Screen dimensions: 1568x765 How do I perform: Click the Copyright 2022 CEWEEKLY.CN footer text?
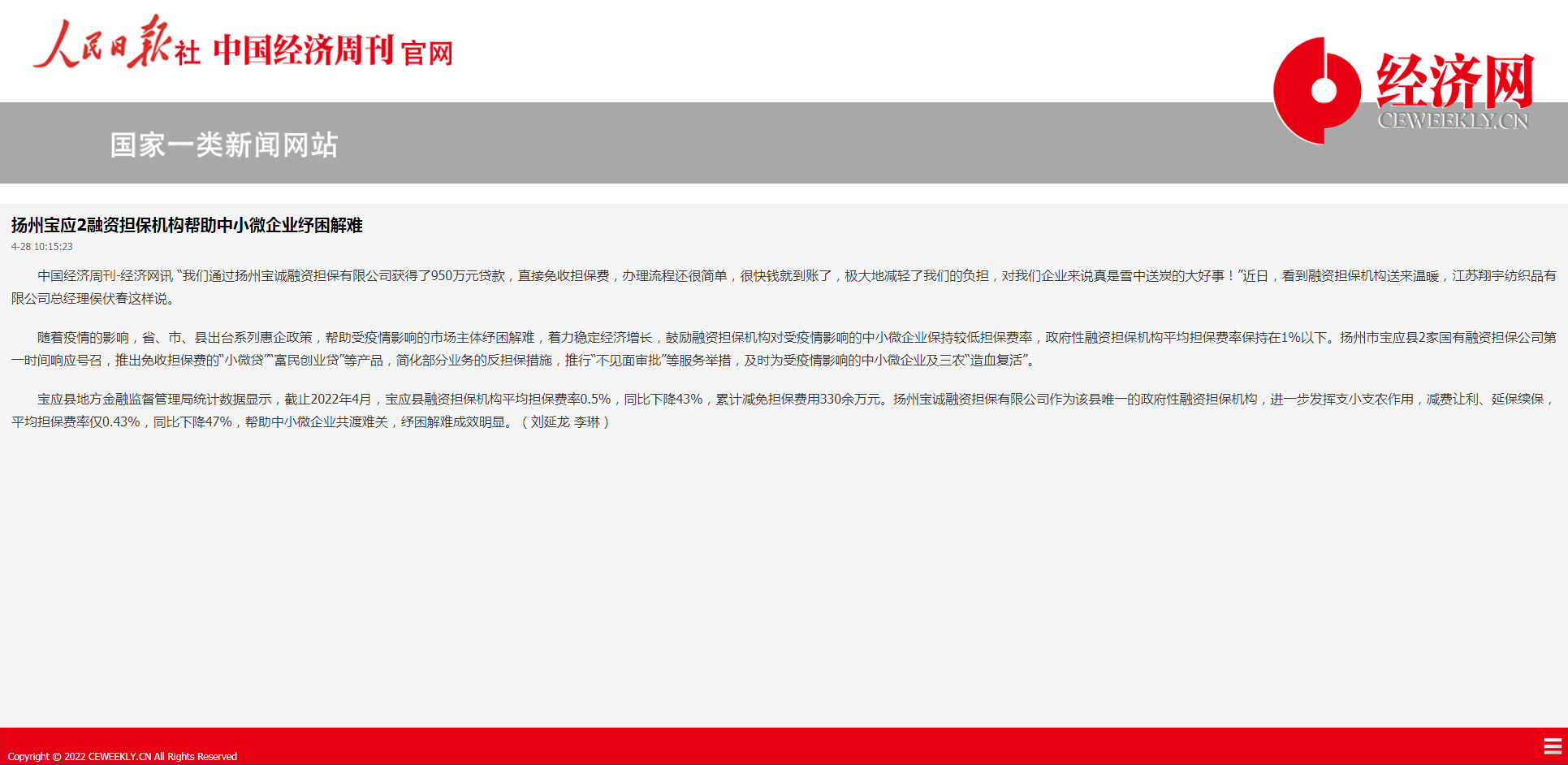[x=123, y=756]
